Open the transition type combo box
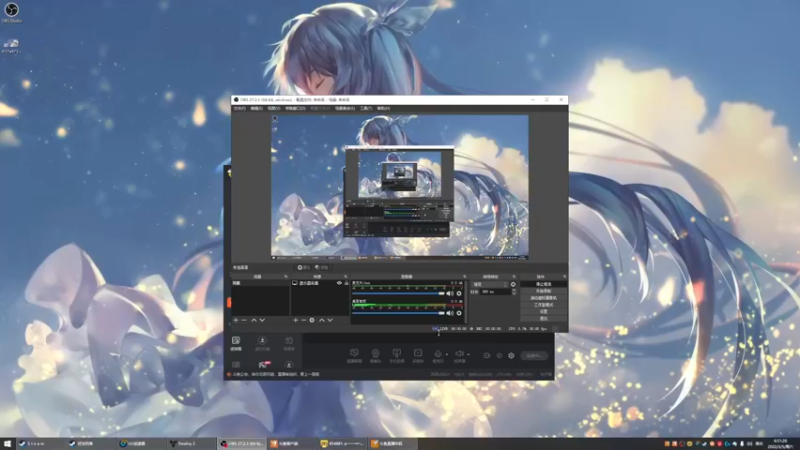Screen dimensions: 800x450 490,284
